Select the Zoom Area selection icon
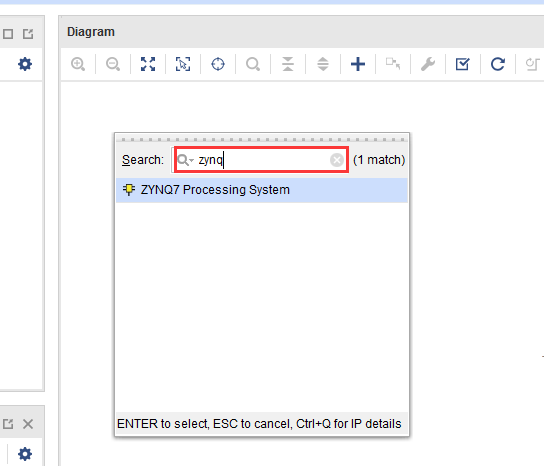Screen dimensions: 544x466 (183, 64)
